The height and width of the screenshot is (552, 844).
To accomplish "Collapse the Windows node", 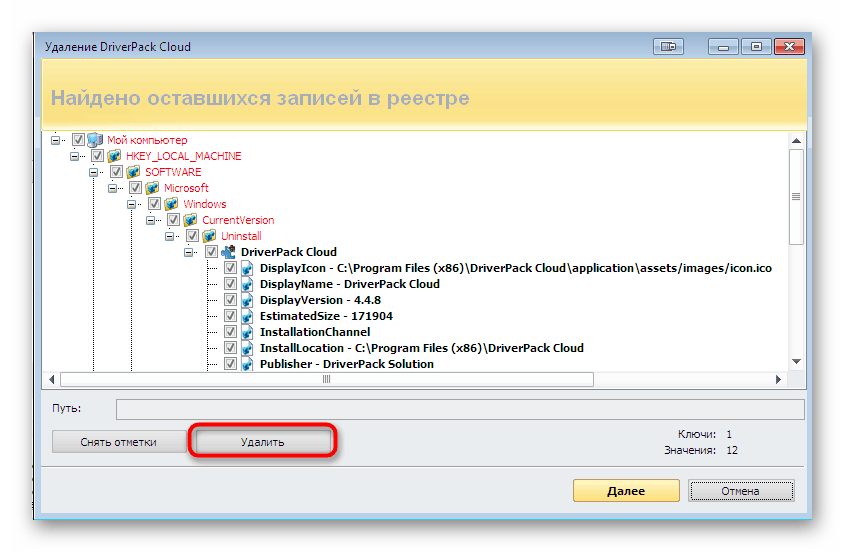I will point(131,204).
